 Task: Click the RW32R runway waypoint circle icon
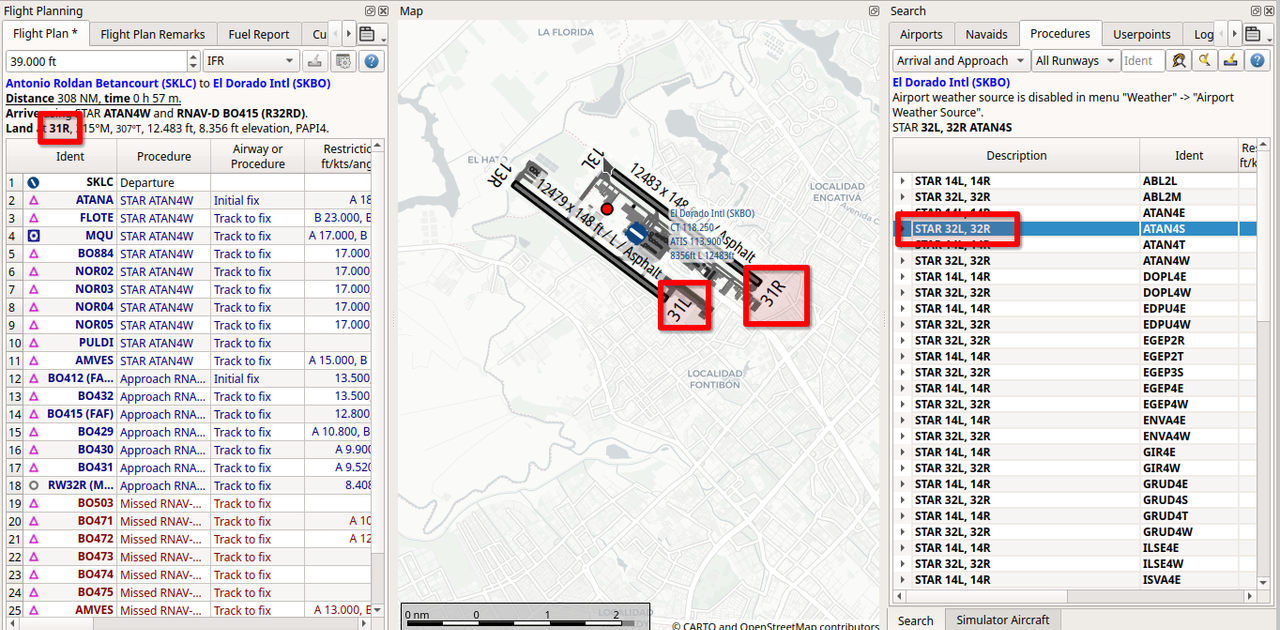click(x=32, y=485)
